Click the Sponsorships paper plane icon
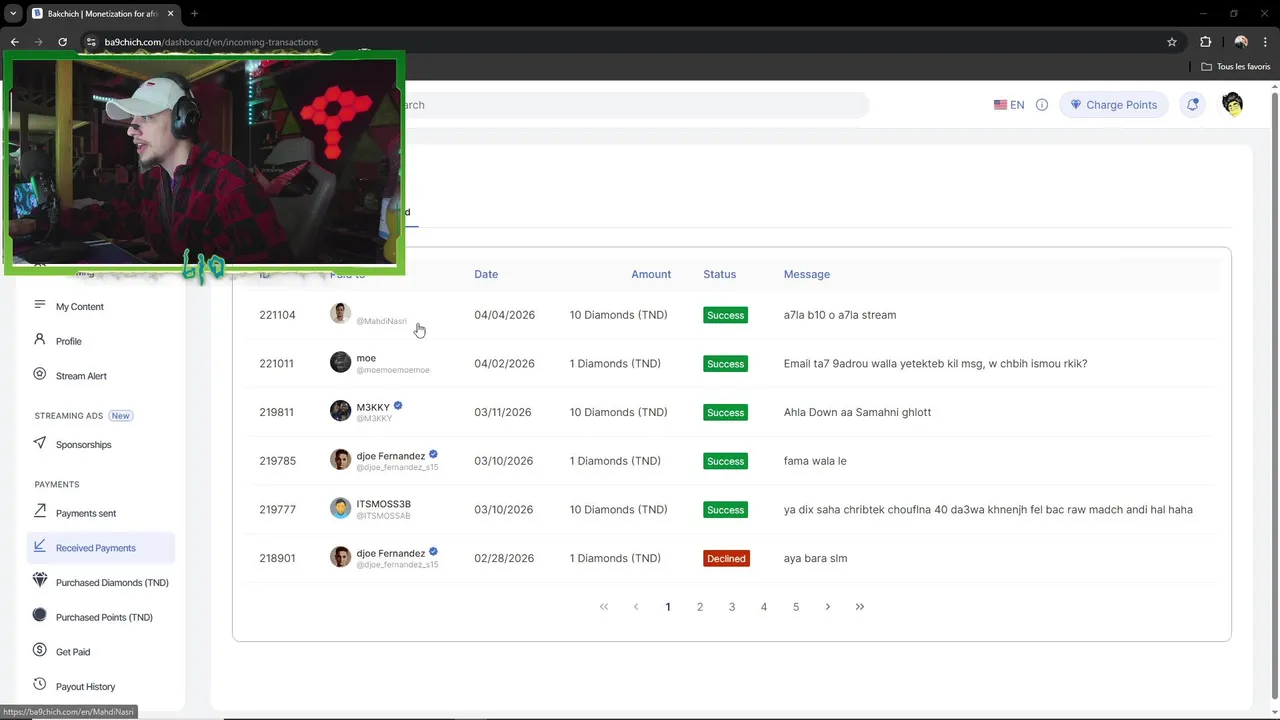The image size is (1280, 720). click(40, 442)
